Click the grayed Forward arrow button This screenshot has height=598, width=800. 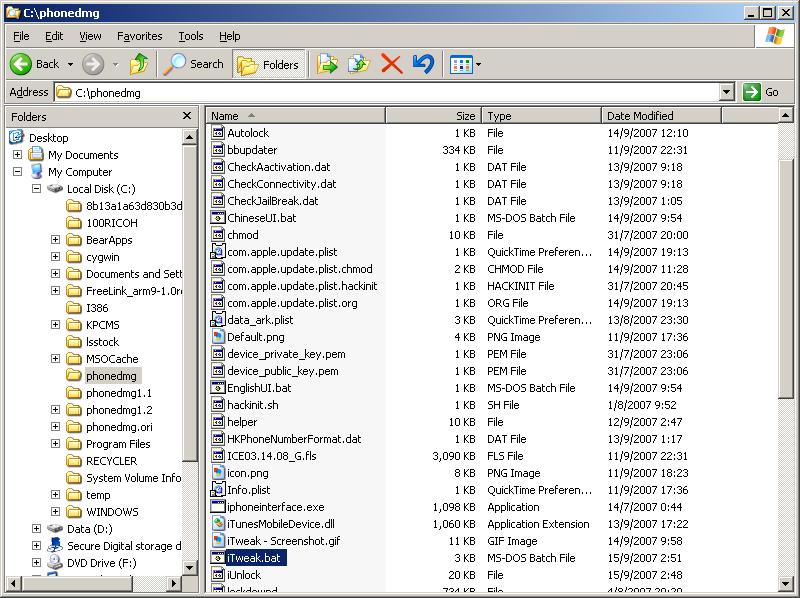point(93,64)
